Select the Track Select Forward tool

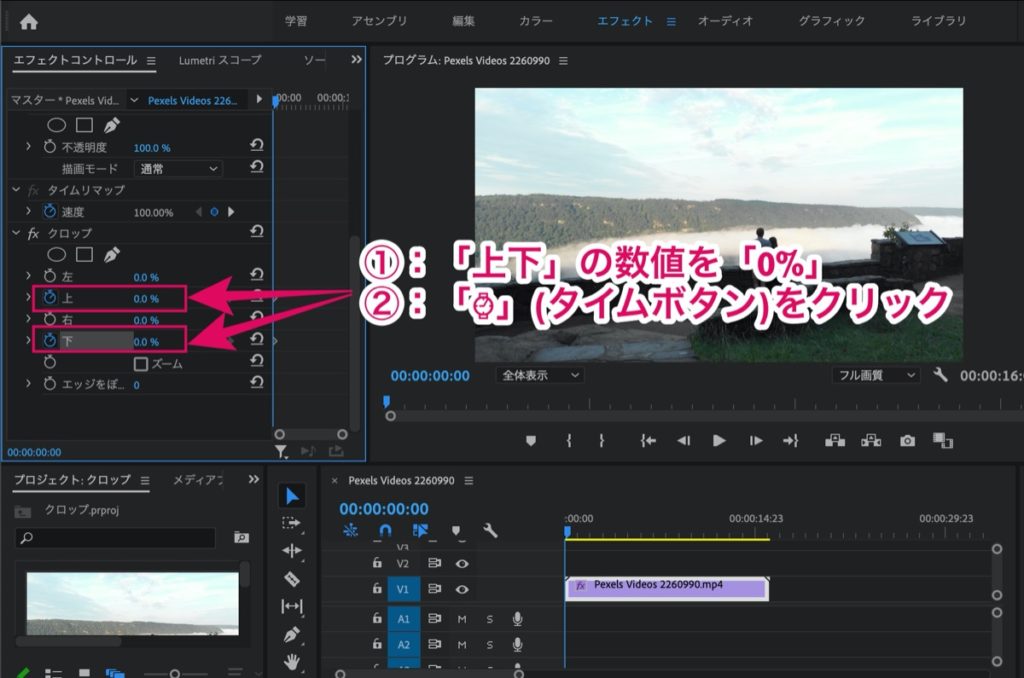click(291, 523)
